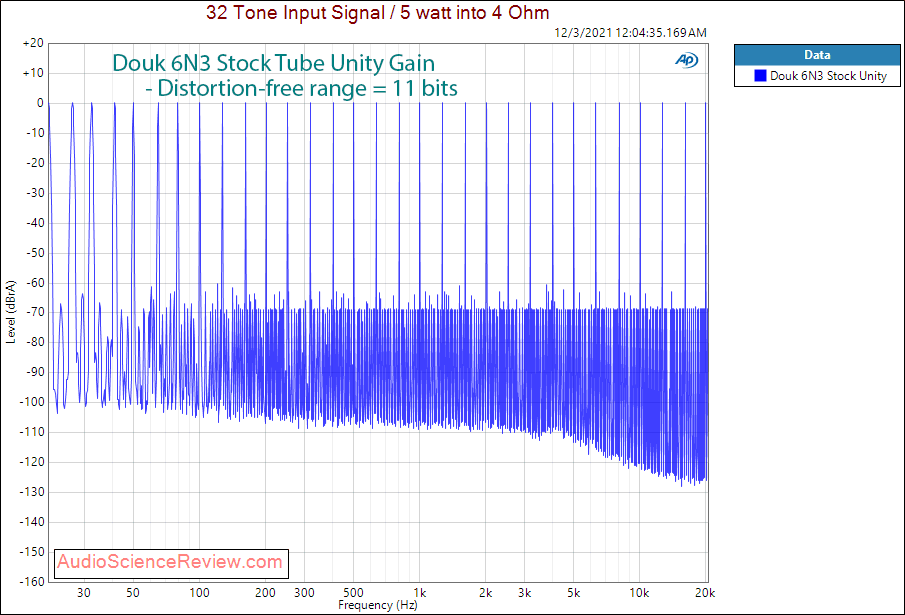This screenshot has width=905, height=615.
Task: Click the '+10' level axis tick label
Action: pyautogui.click(x=33, y=73)
